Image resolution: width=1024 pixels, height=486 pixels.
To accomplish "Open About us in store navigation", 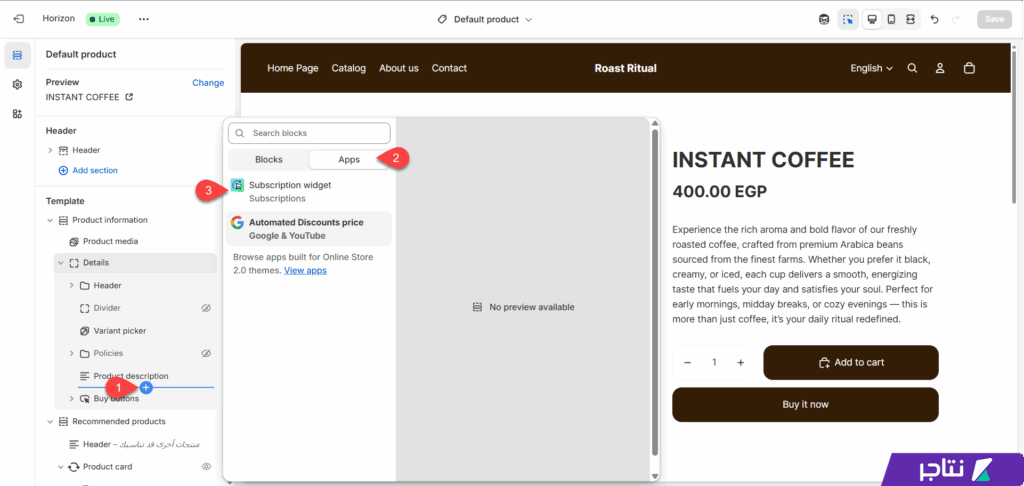I will [399, 68].
